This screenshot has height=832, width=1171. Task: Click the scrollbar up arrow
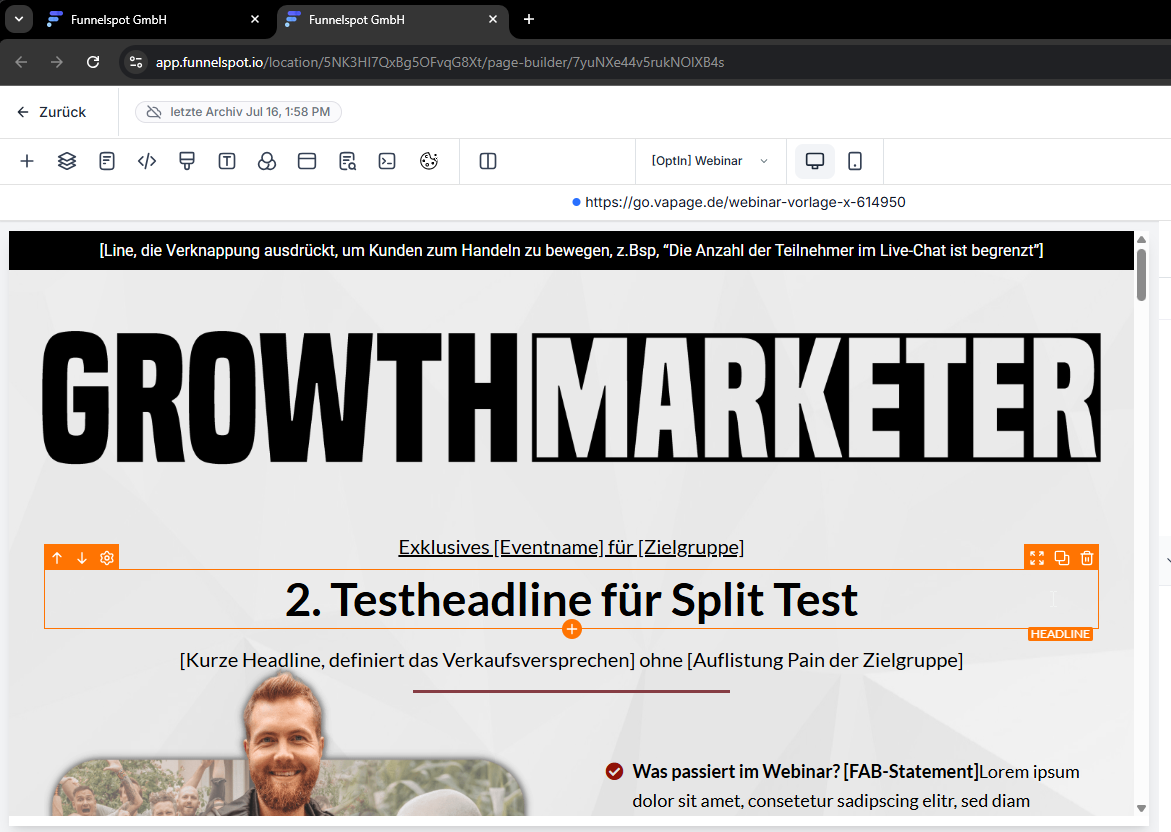[1141, 240]
